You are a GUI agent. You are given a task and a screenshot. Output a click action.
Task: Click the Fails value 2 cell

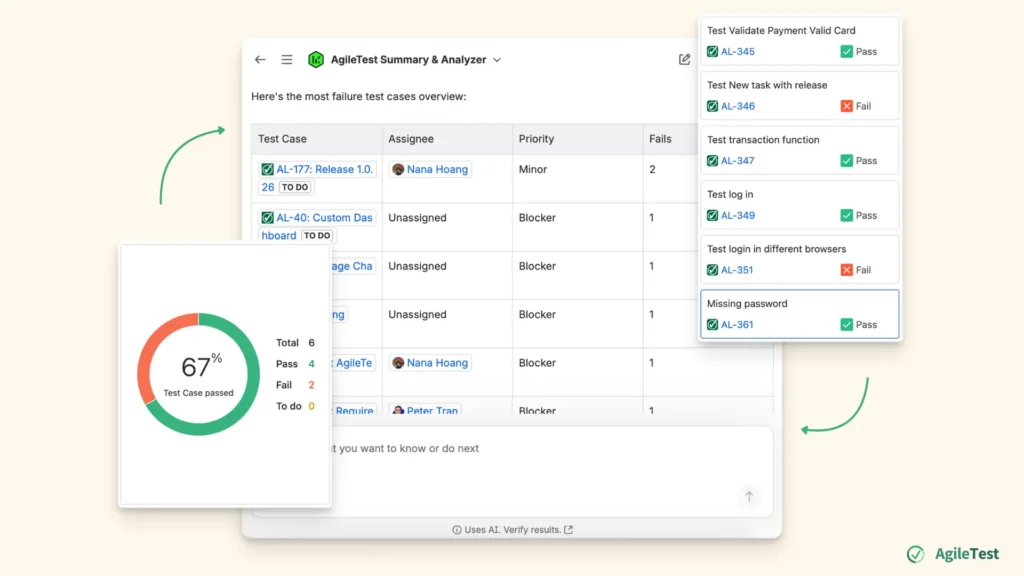[x=652, y=169]
